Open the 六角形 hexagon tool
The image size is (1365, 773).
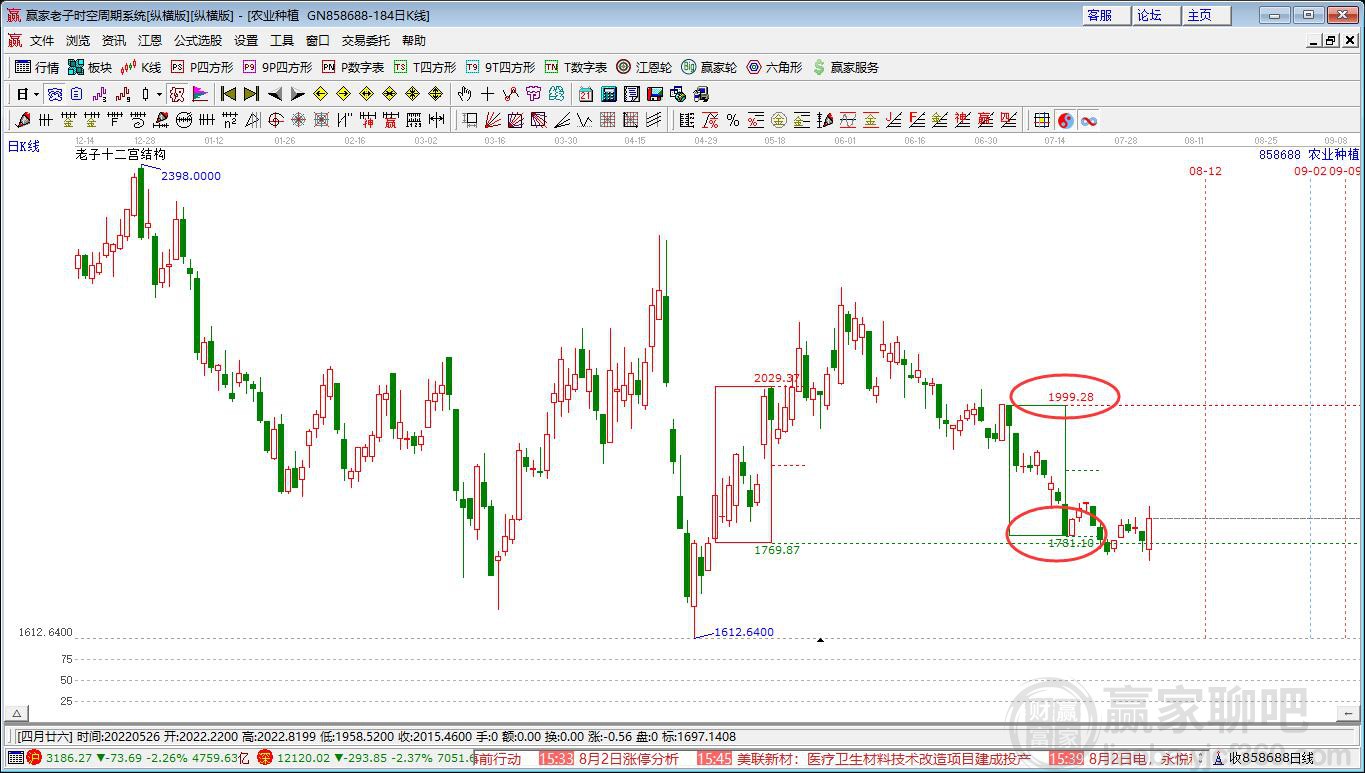pos(775,67)
